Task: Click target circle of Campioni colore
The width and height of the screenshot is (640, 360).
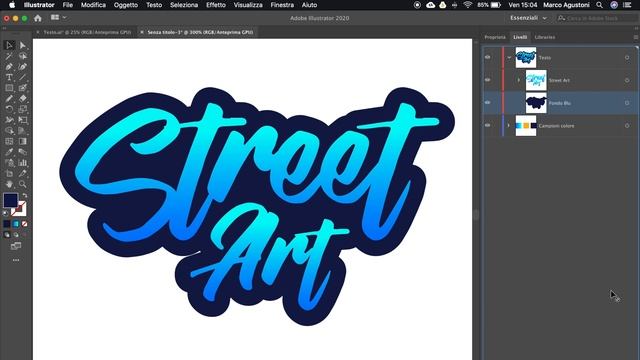Action: [x=627, y=126]
